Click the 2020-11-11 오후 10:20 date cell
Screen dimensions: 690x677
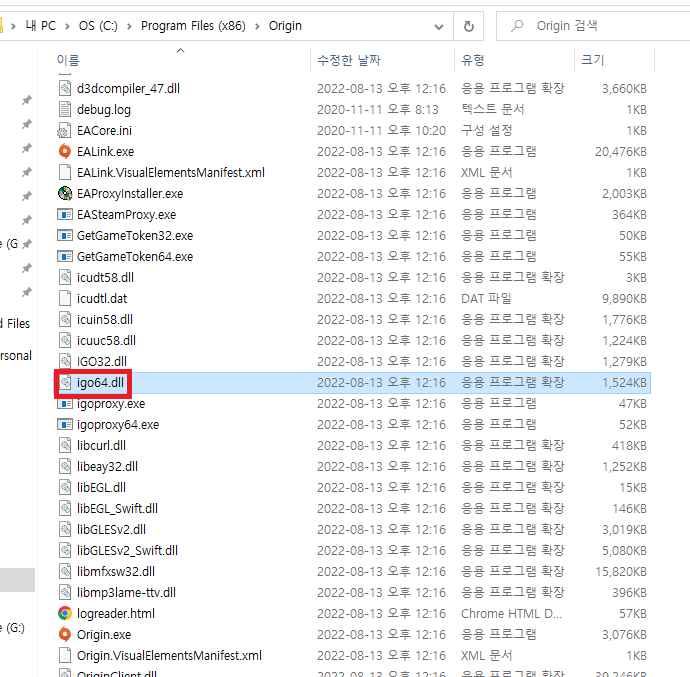pos(381,131)
